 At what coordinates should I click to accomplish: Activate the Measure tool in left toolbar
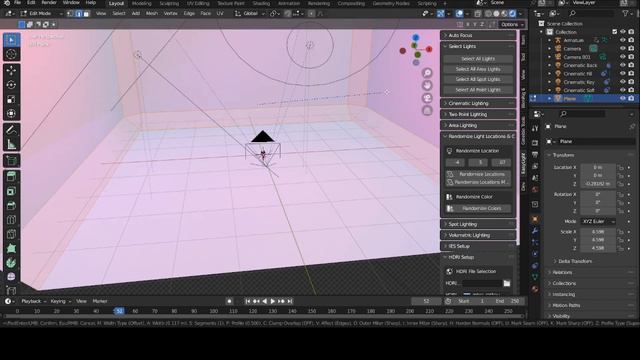click(11, 144)
